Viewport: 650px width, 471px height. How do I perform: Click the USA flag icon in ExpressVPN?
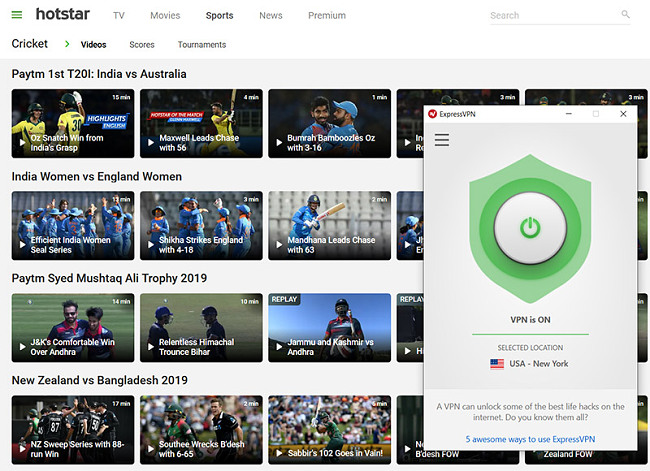pos(497,364)
